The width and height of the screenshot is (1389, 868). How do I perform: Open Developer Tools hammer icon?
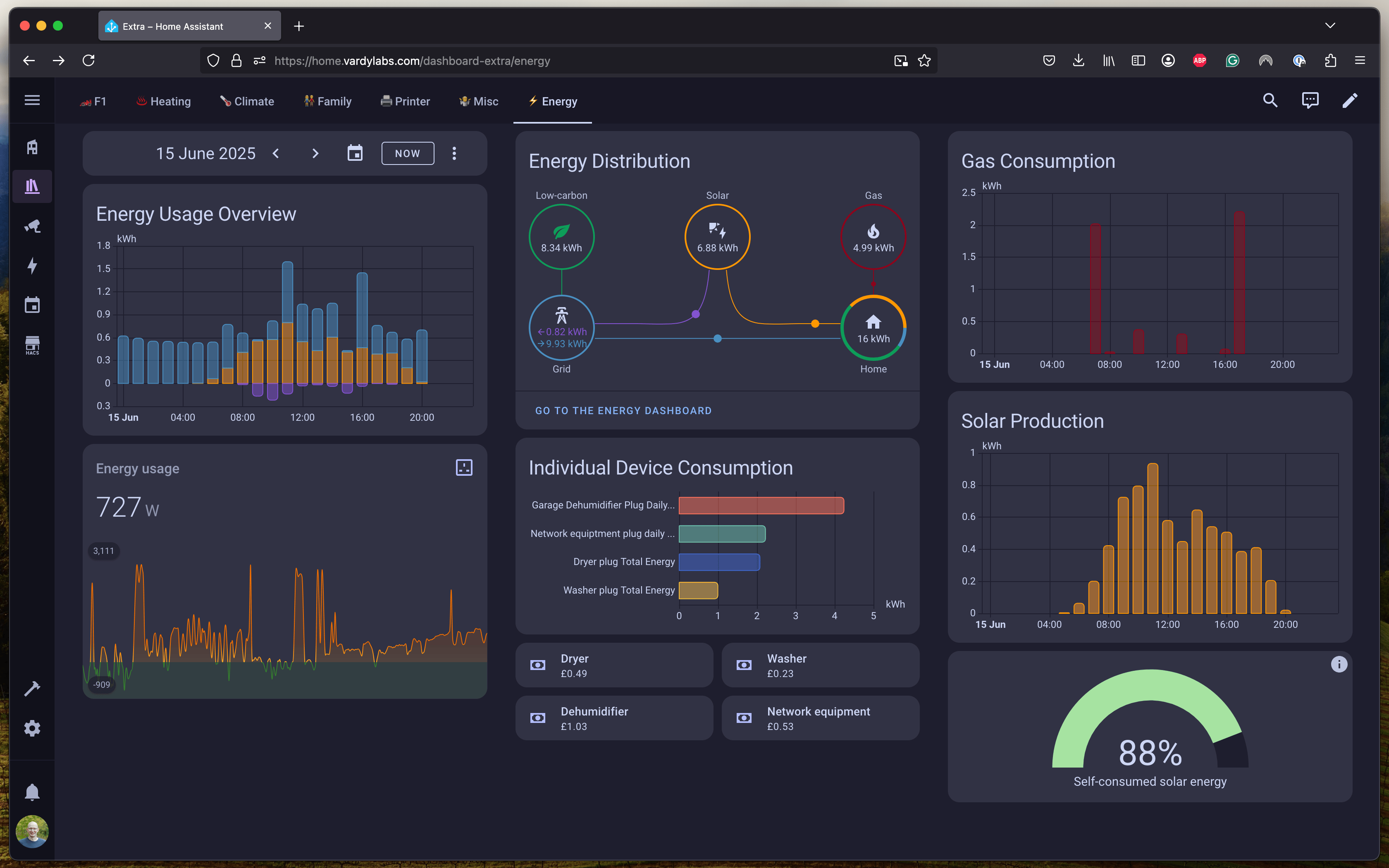tap(32, 688)
